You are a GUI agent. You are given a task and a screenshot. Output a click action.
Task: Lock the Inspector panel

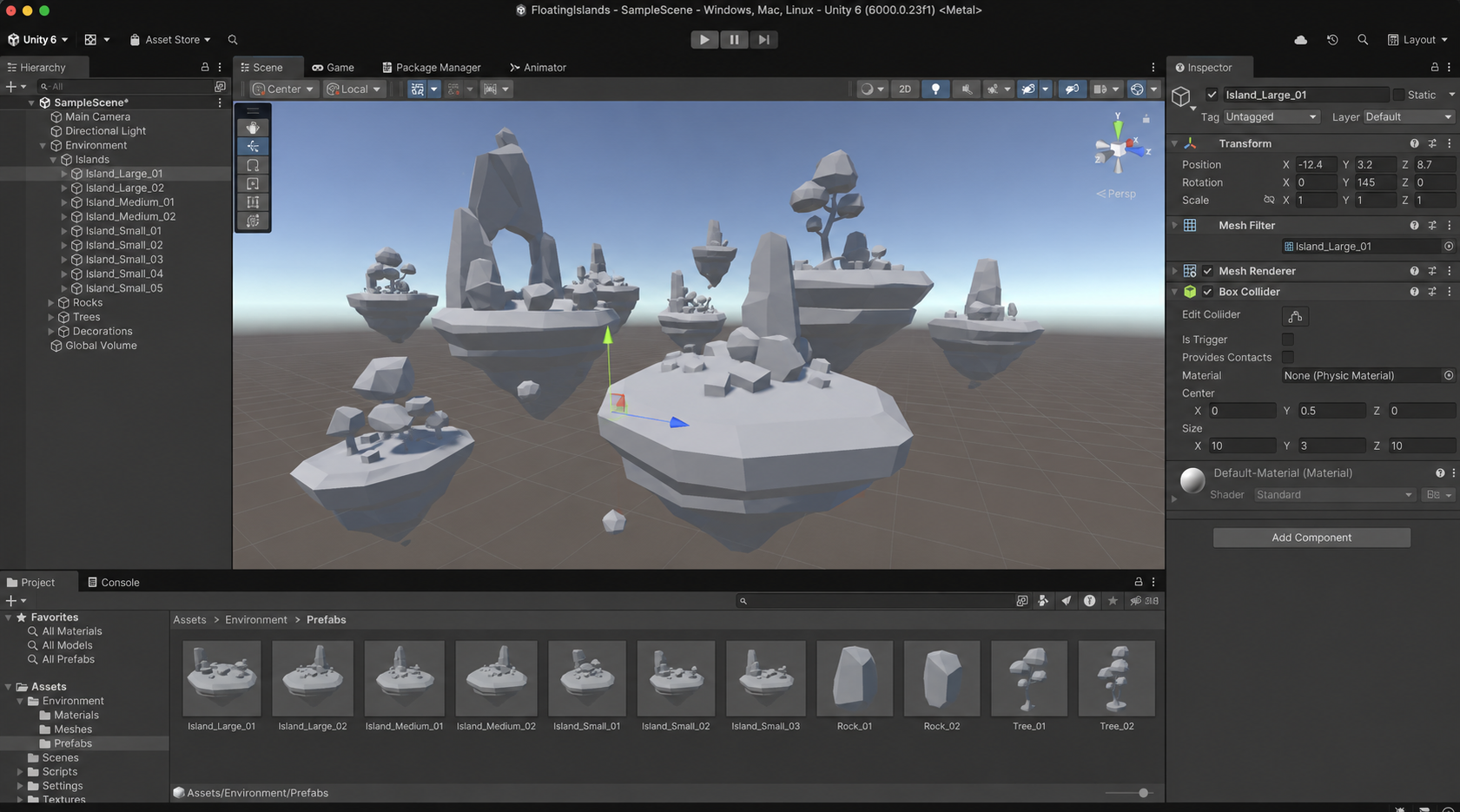(1435, 67)
